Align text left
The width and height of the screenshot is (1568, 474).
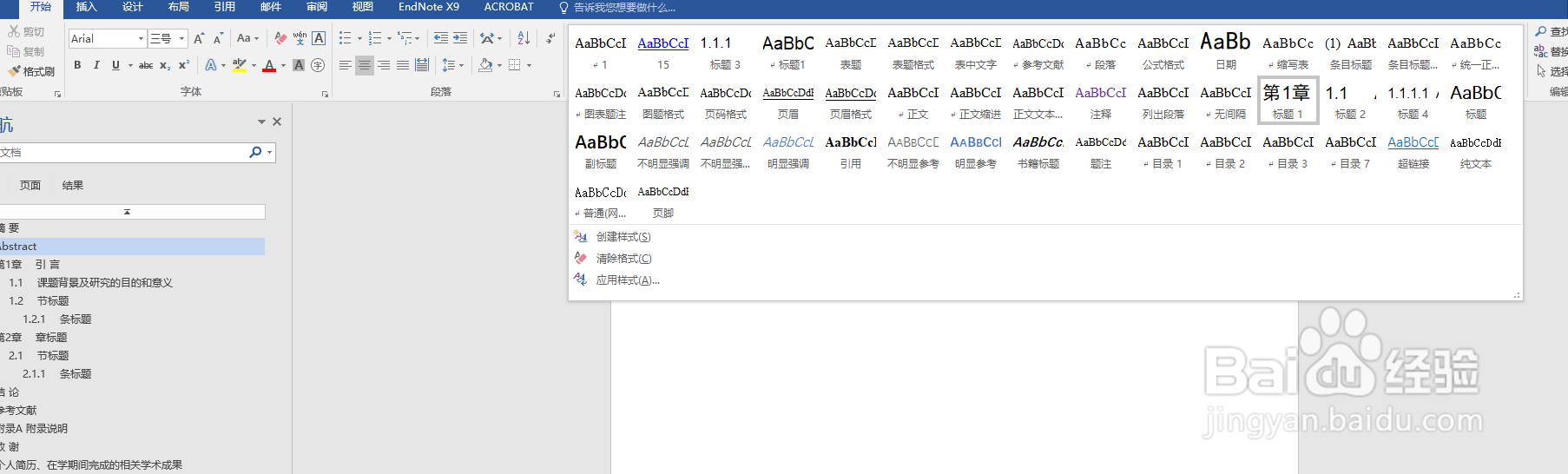(345, 65)
